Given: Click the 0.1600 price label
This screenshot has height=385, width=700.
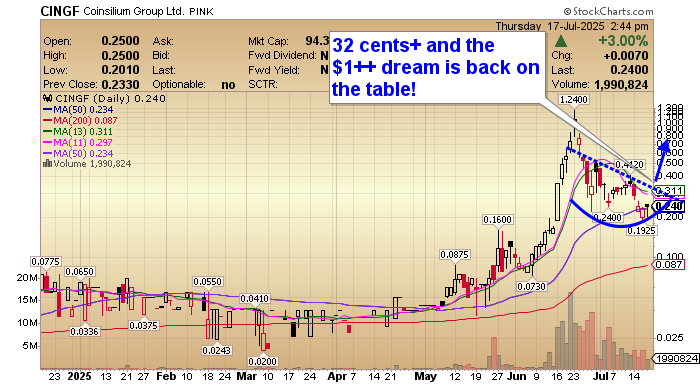Looking at the screenshot, I should coord(497,220).
